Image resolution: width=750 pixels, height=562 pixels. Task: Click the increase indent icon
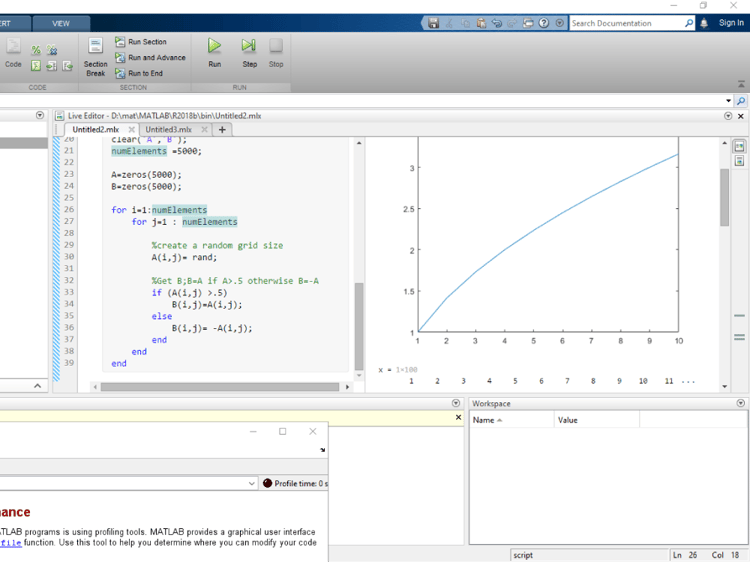[52, 66]
